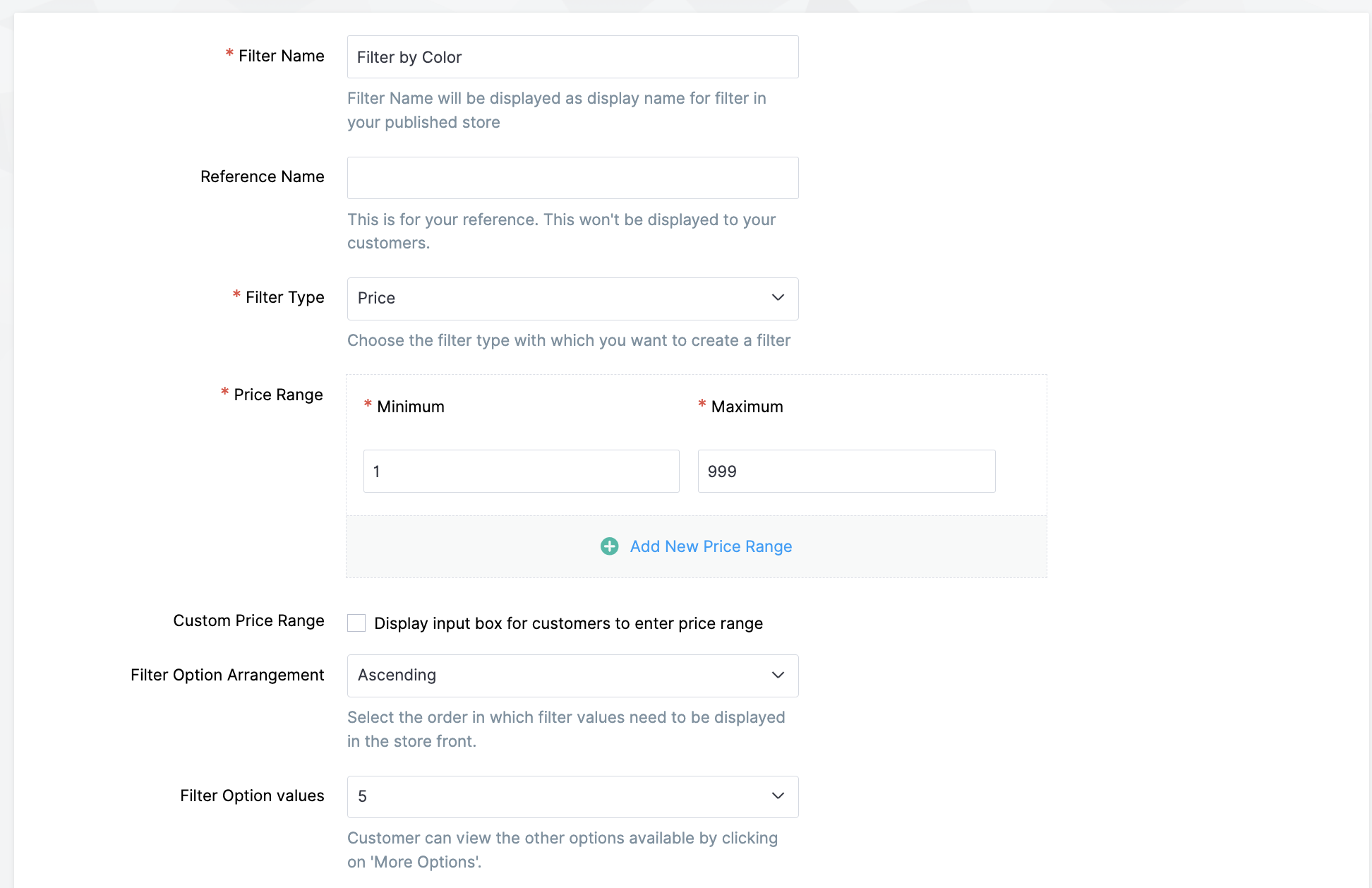This screenshot has width=1372, height=888.
Task: Focus the empty Reference Name field
Action: [x=572, y=178]
